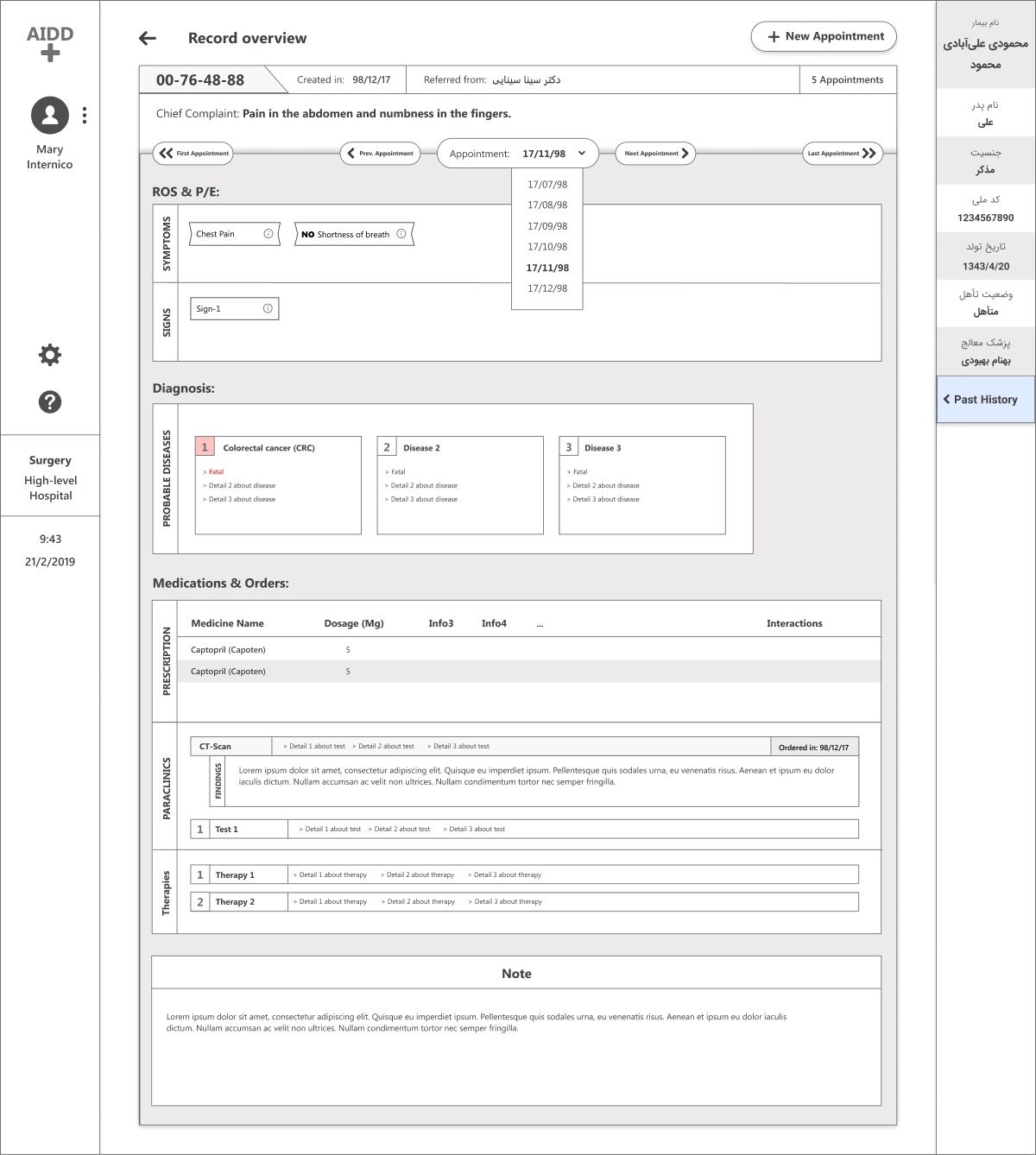Click info icon on Sign-1 tag
Image resolution: width=1036 pixels, height=1155 pixels.
268,308
